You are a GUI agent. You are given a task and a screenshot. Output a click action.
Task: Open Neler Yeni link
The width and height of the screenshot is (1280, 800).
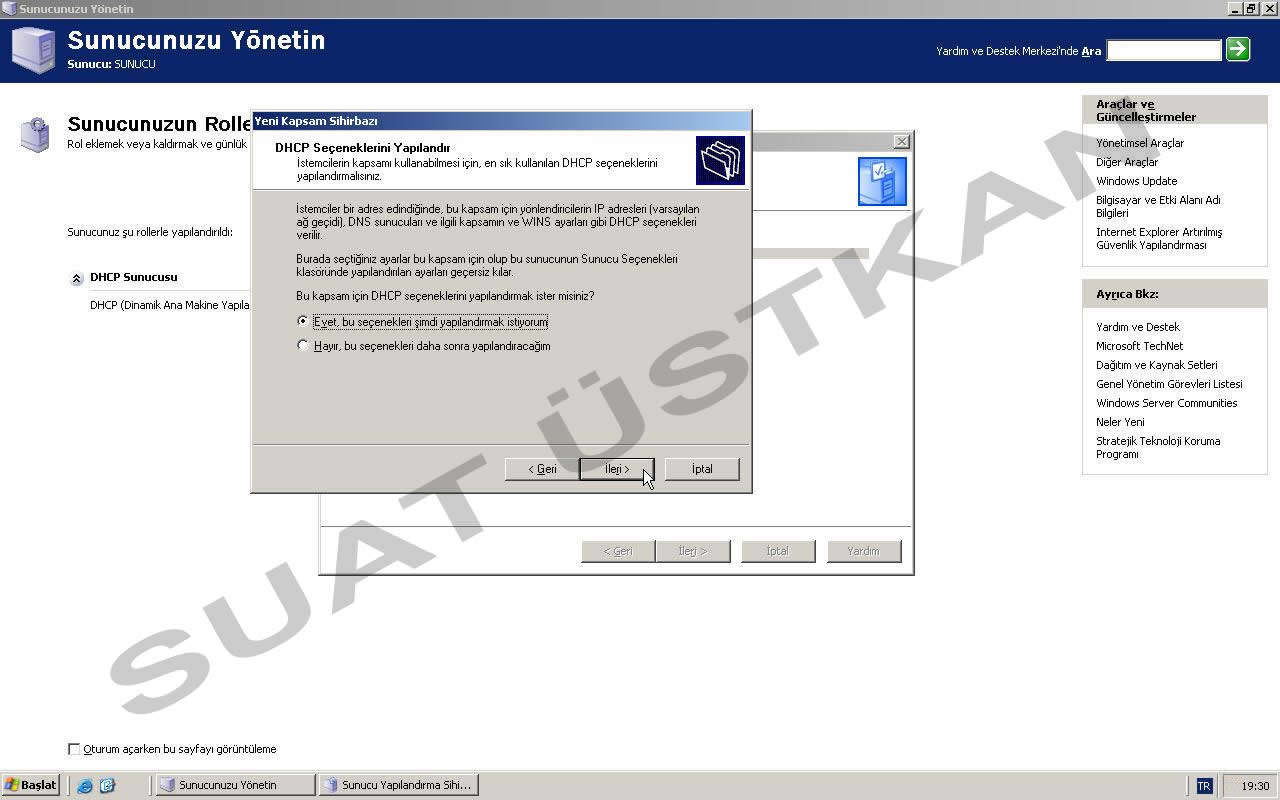(1120, 422)
